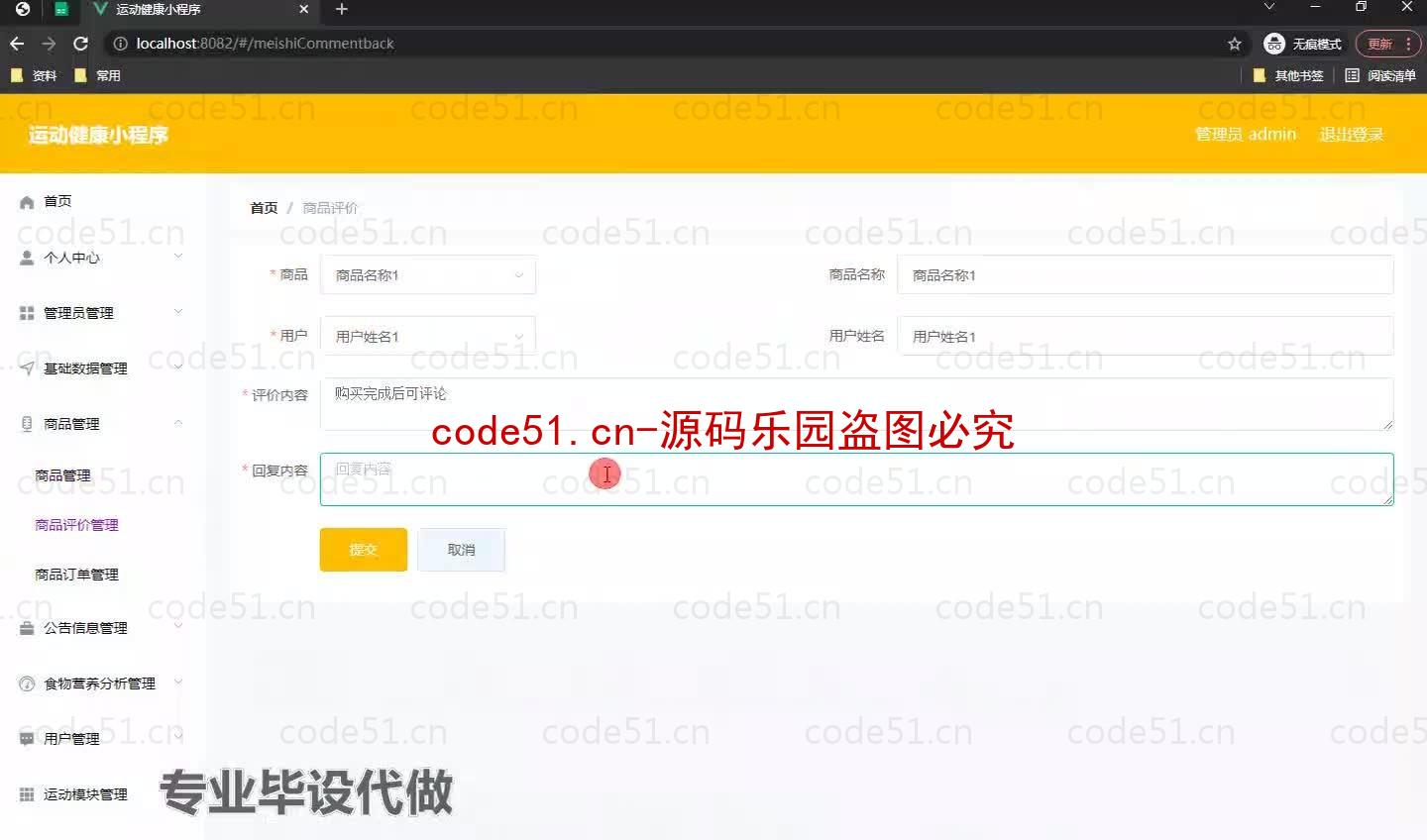Screen dimensions: 1427x840
Task: Collapse the 商品管理 menu
Action: click(x=178, y=423)
